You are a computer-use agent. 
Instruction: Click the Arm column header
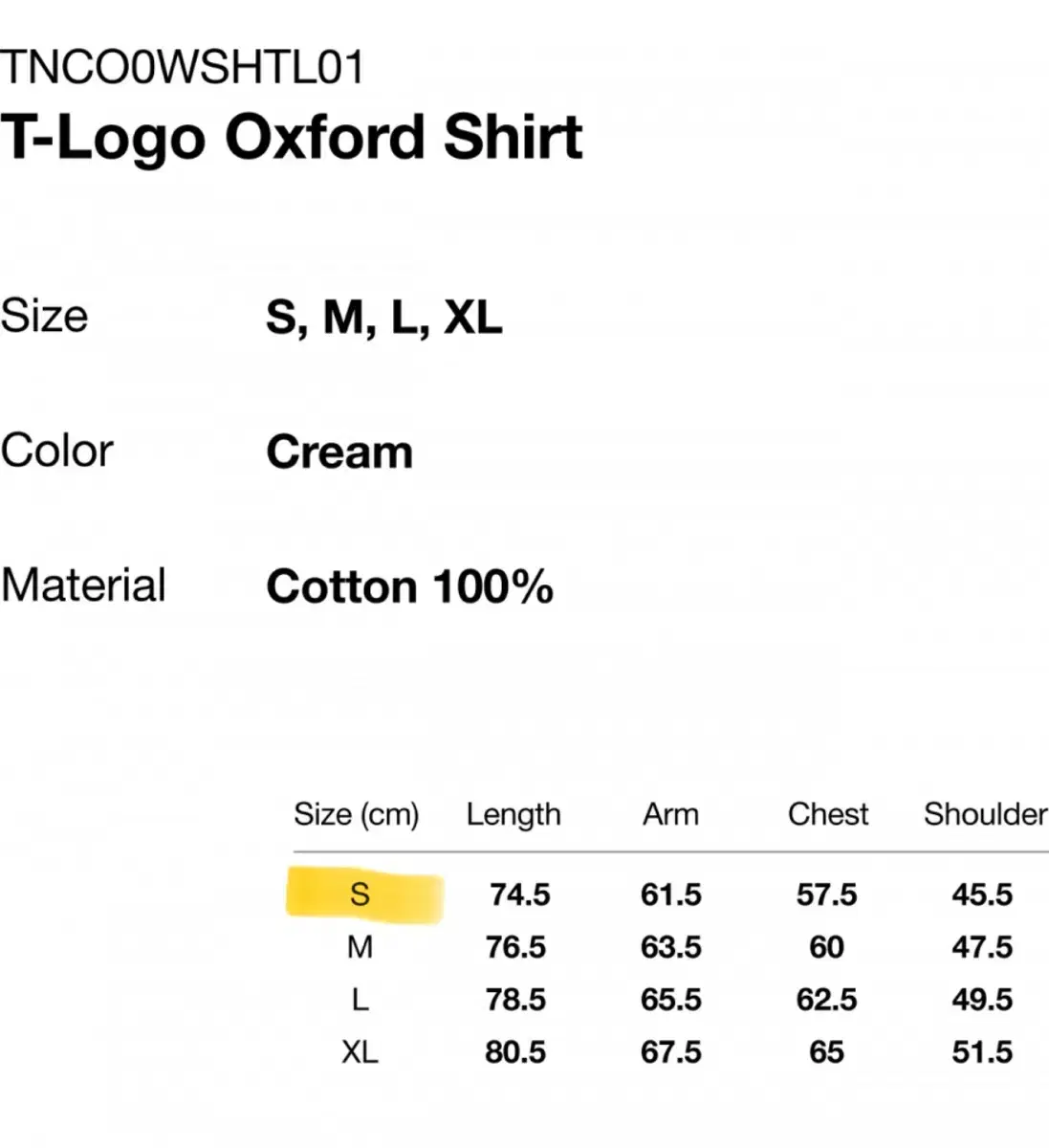tap(670, 814)
